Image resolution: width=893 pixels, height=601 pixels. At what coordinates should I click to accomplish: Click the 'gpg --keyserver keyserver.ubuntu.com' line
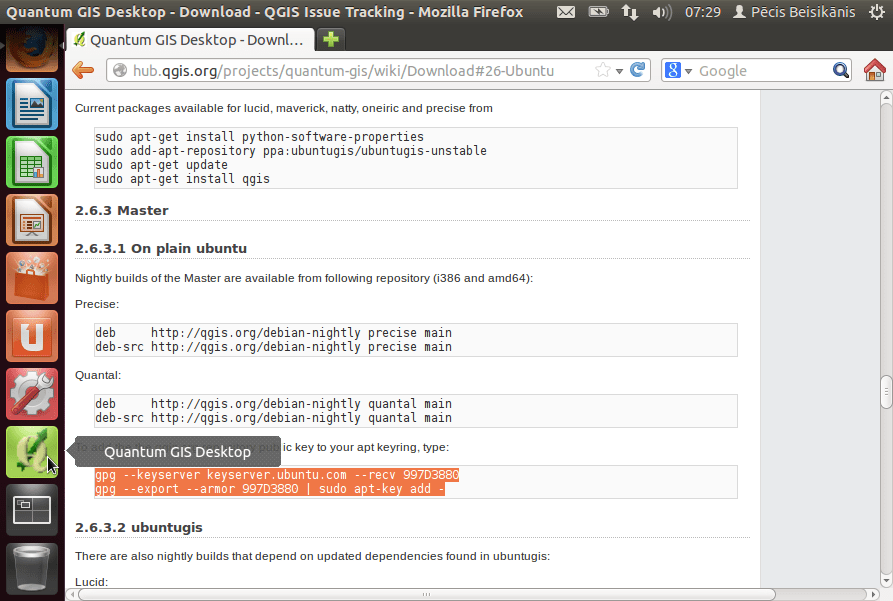pyautogui.click(x=277, y=475)
